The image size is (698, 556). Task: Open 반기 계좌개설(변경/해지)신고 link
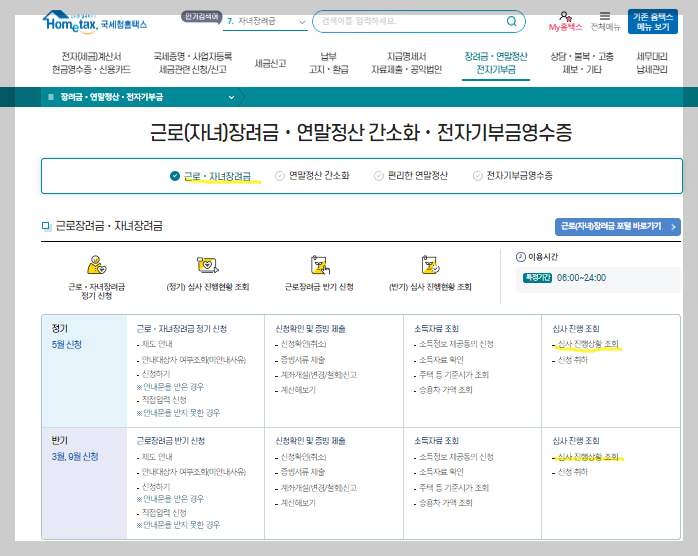click(318, 488)
